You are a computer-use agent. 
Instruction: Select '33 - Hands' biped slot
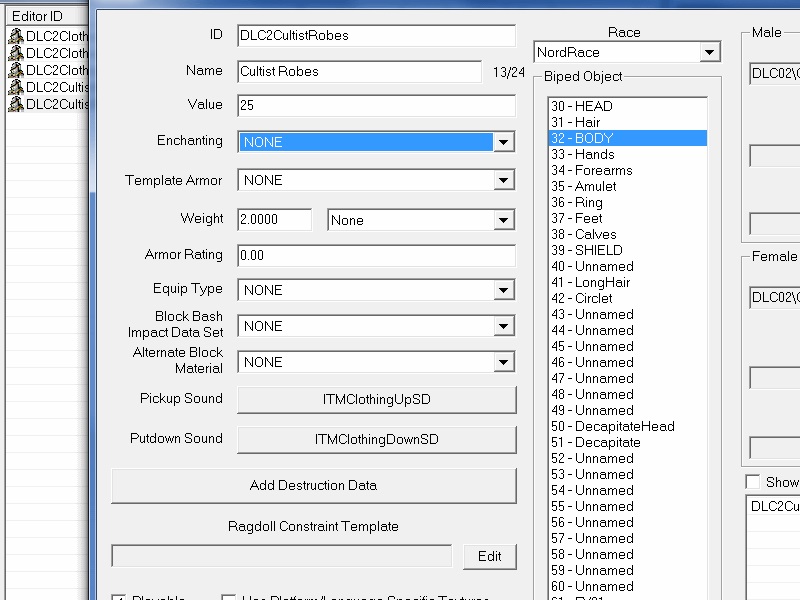pos(628,154)
